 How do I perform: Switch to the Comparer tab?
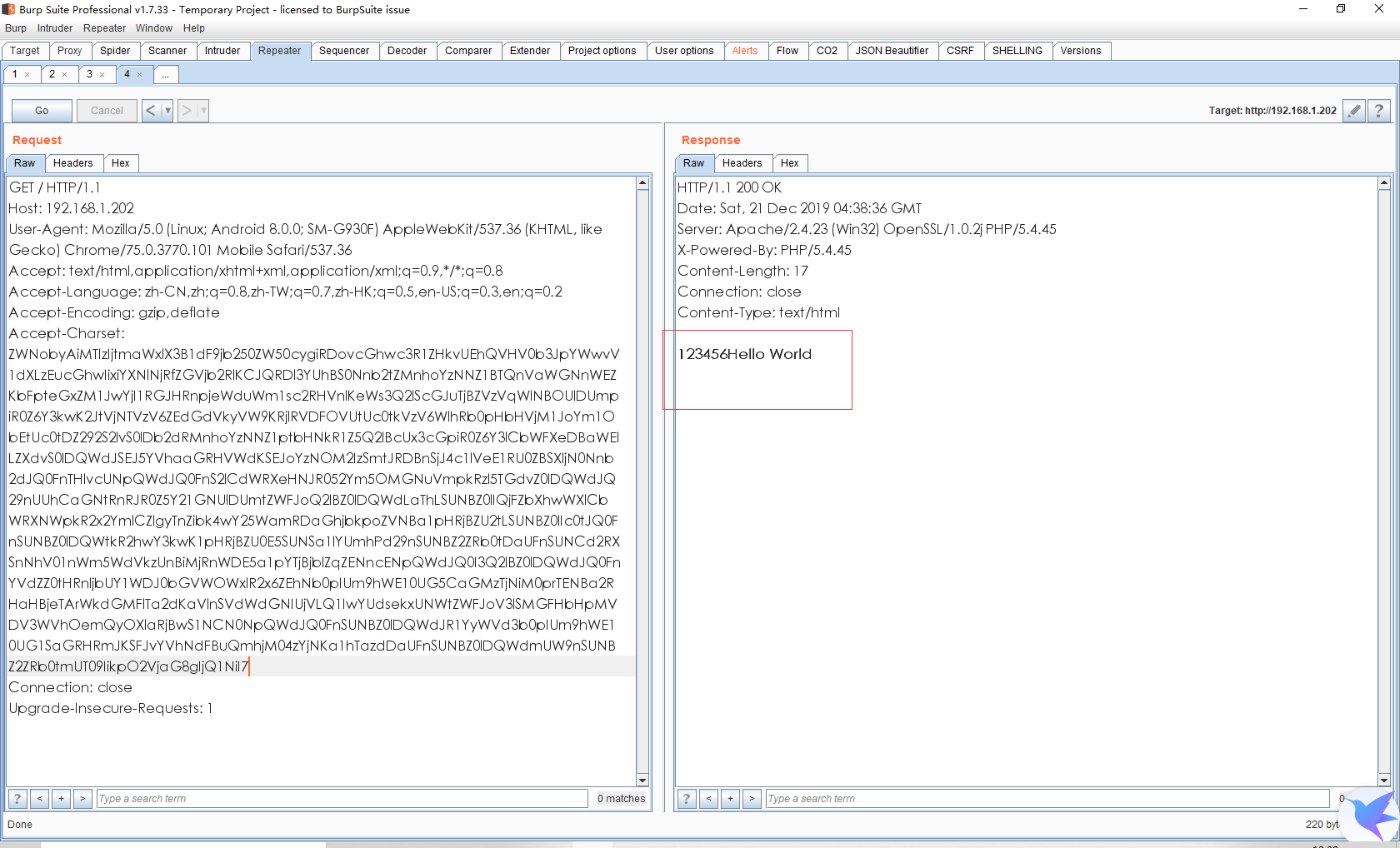pyautogui.click(x=468, y=51)
